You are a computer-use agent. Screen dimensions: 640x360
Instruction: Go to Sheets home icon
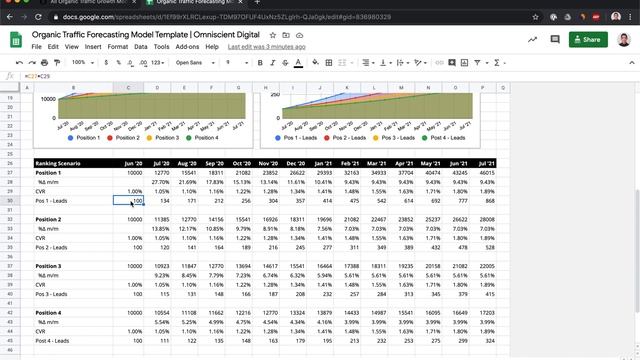pos(16,40)
